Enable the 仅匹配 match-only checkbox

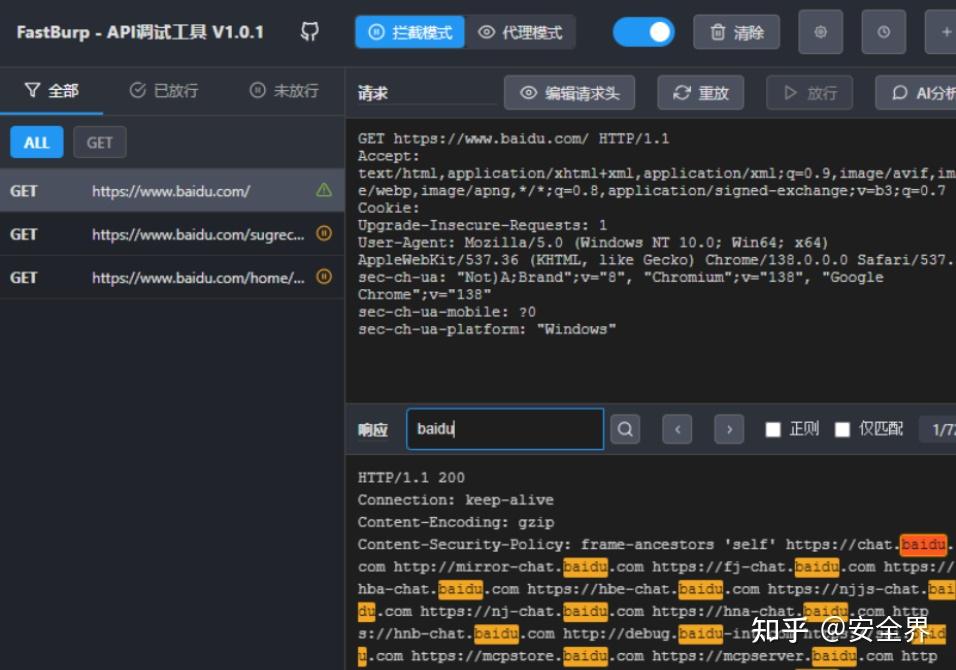pyautogui.click(x=843, y=430)
